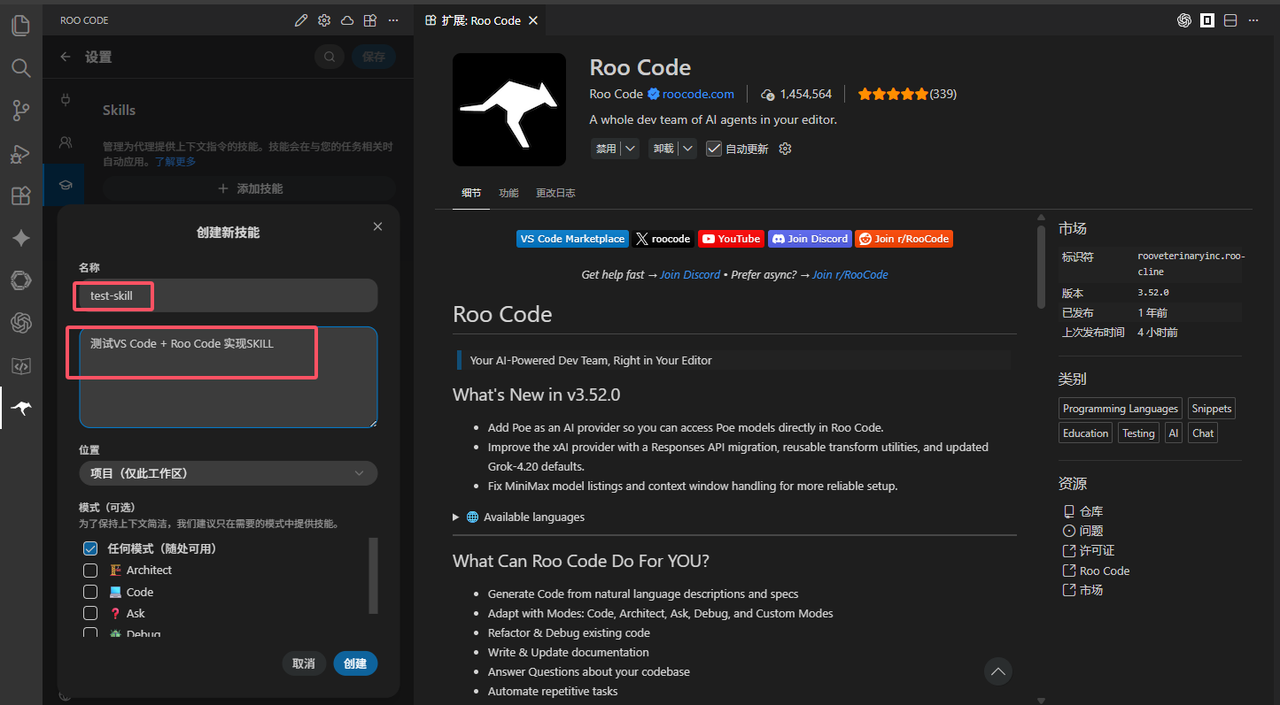Screen dimensions: 1280x705
Task: Click the extension details page scrollbar
Action: 1041,265
